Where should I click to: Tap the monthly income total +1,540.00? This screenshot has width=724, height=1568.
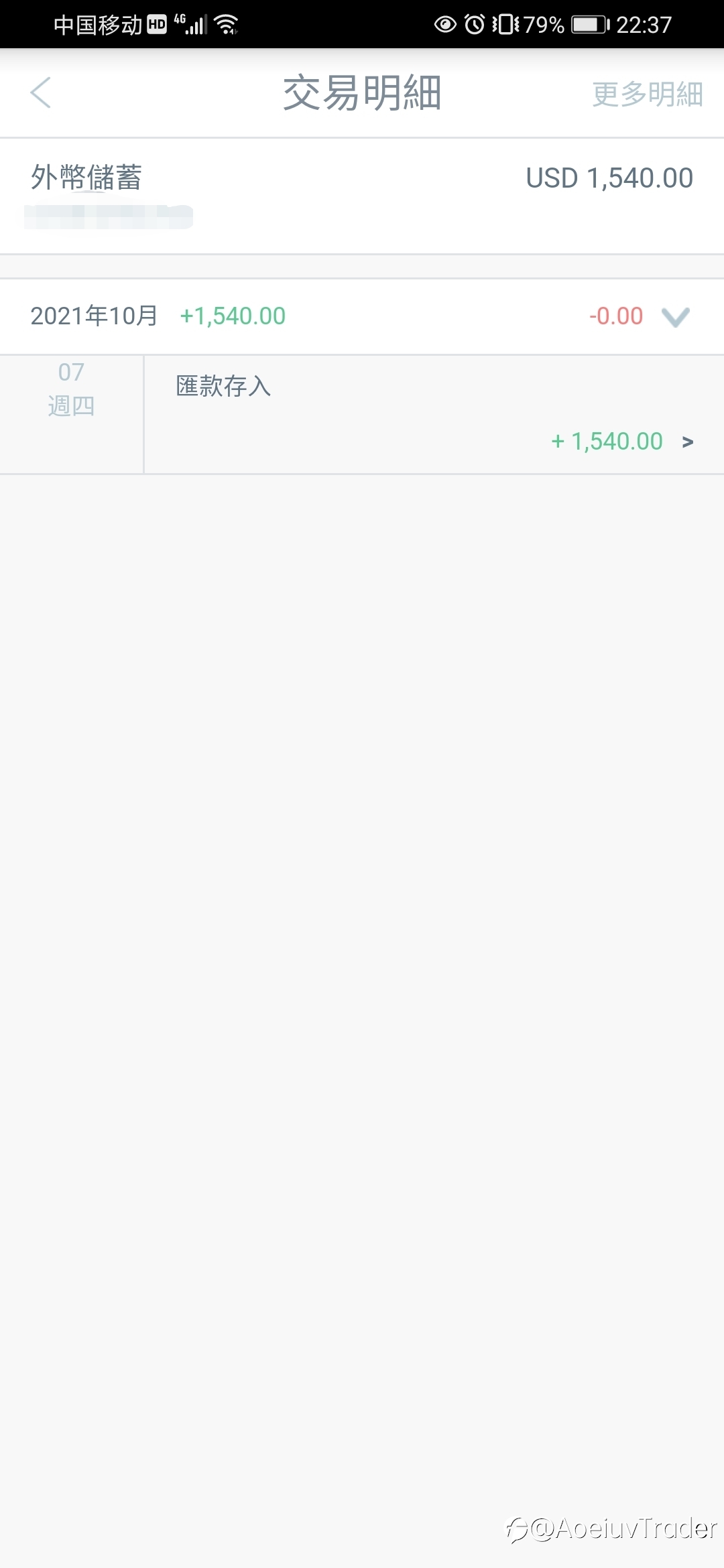[233, 316]
